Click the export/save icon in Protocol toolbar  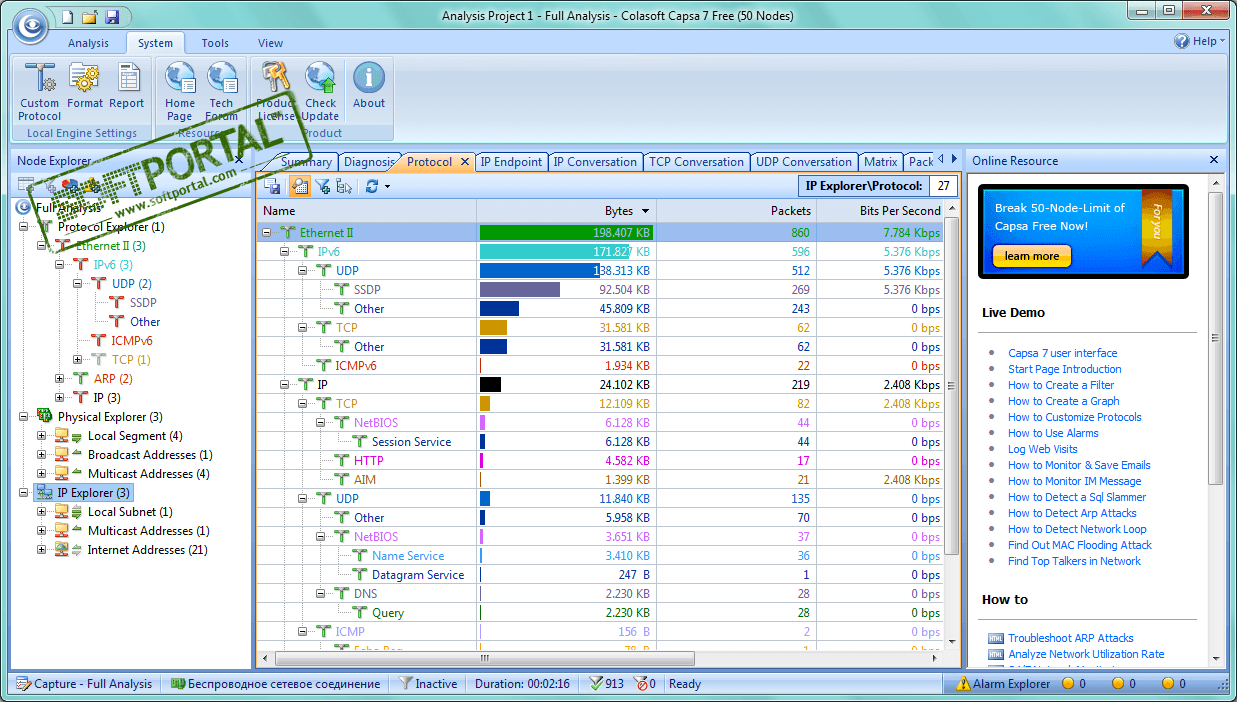pos(272,186)
